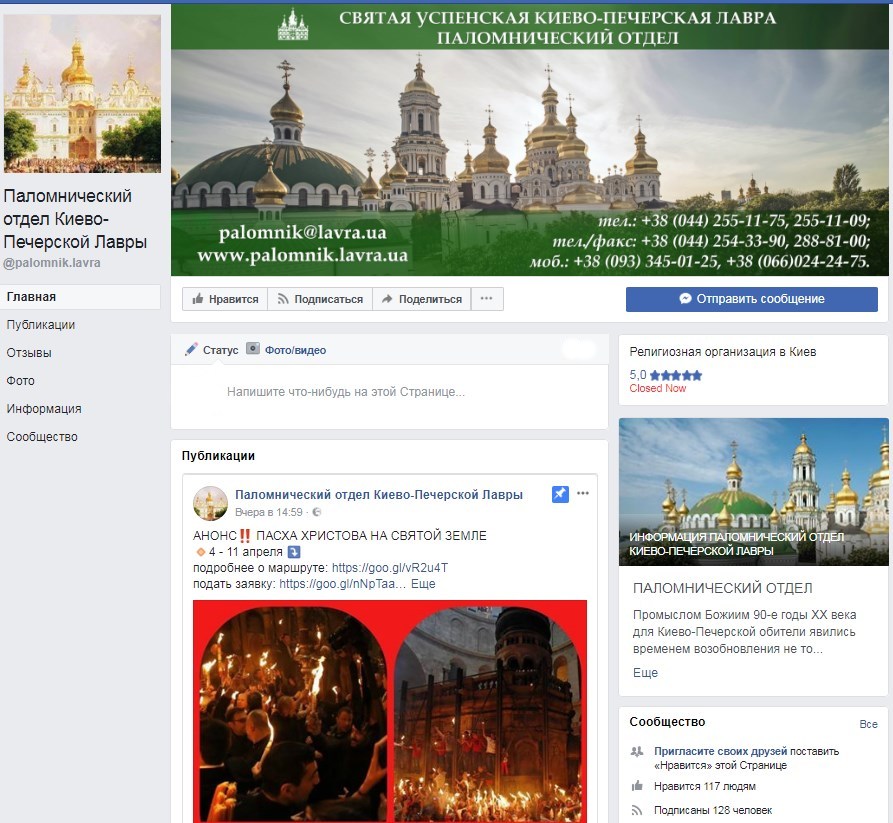The width and height of the screenshot is (893, 823).
Task: Click the ПАЛОМНИЧЕСКИЙ ОТДЕЛ card heading
Action: [x=723, y=588]
